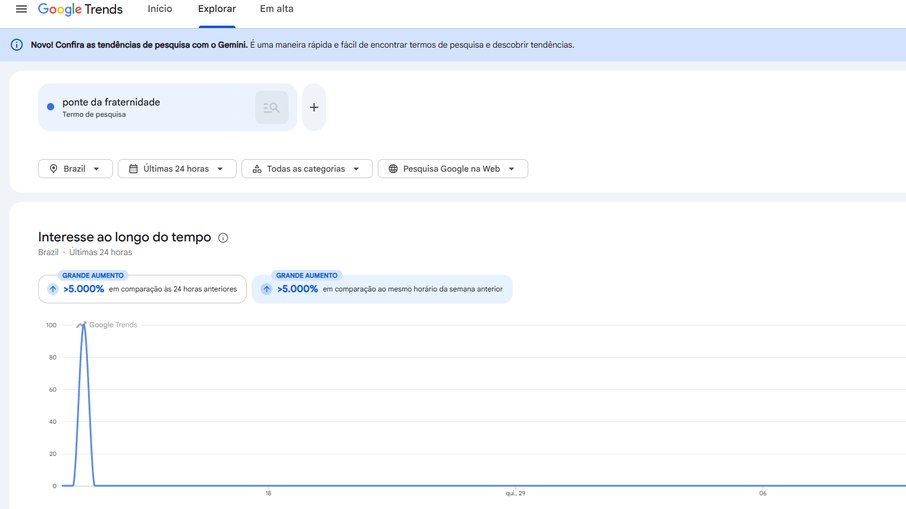Click the peak point of the trend line
906x509 pixels.
(84, 326)
